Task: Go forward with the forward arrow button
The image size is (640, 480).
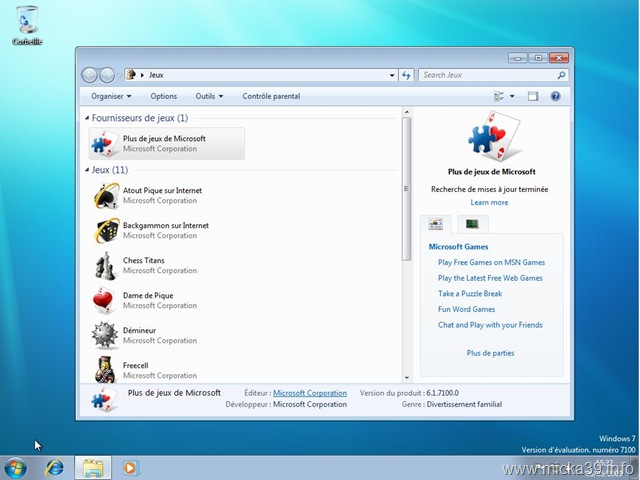Action: [107, 75]
